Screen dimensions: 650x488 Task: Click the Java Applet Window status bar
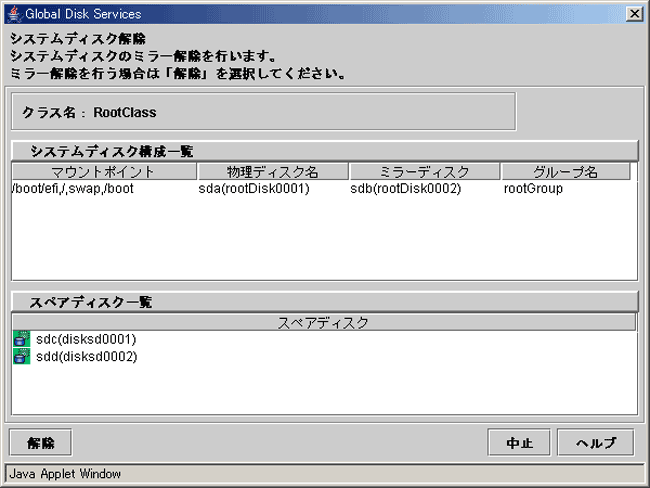[325, 473]
